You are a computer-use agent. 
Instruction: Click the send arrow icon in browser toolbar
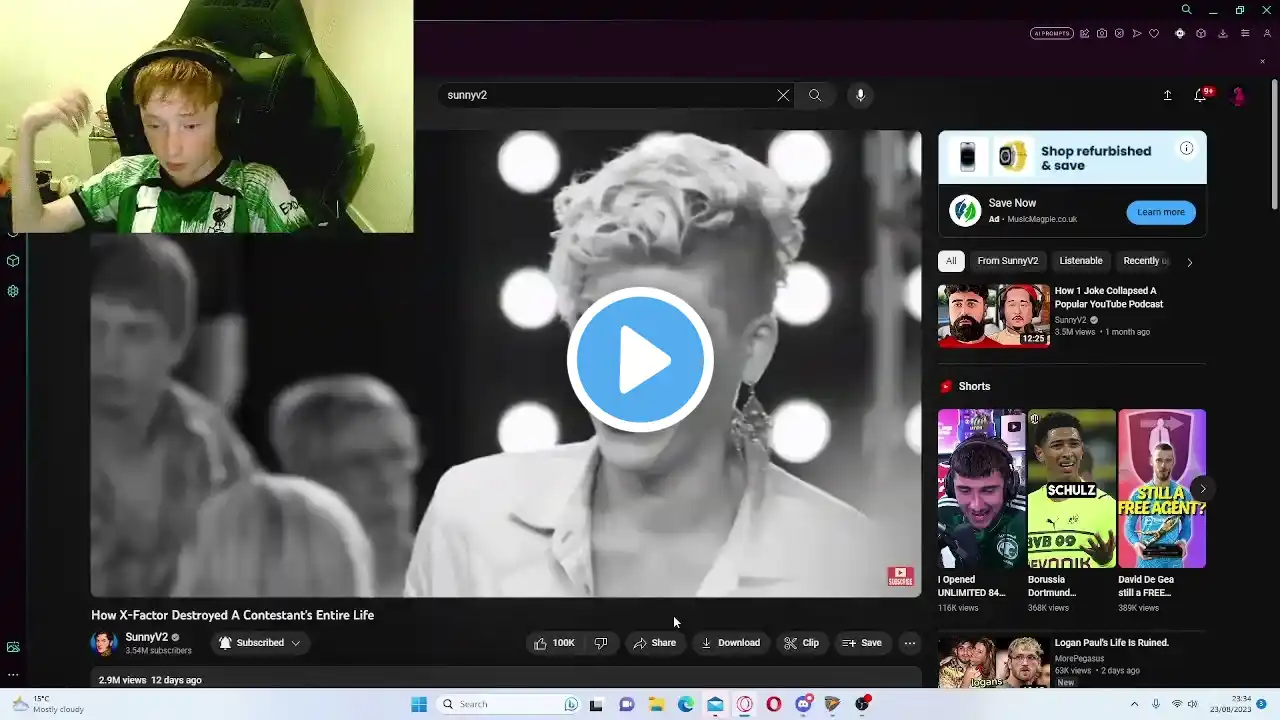pos(1136,33)
